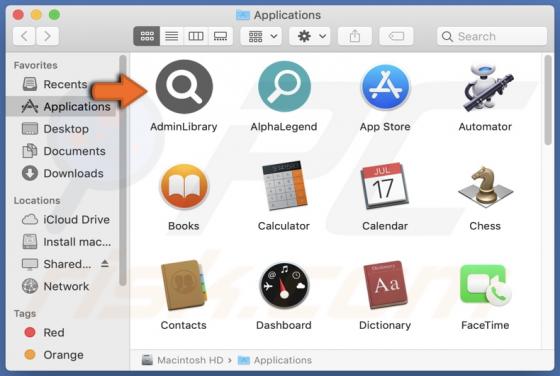
Task: Open the Dictionary app icon
Action: pyautogui.click(x=385, y=285)
